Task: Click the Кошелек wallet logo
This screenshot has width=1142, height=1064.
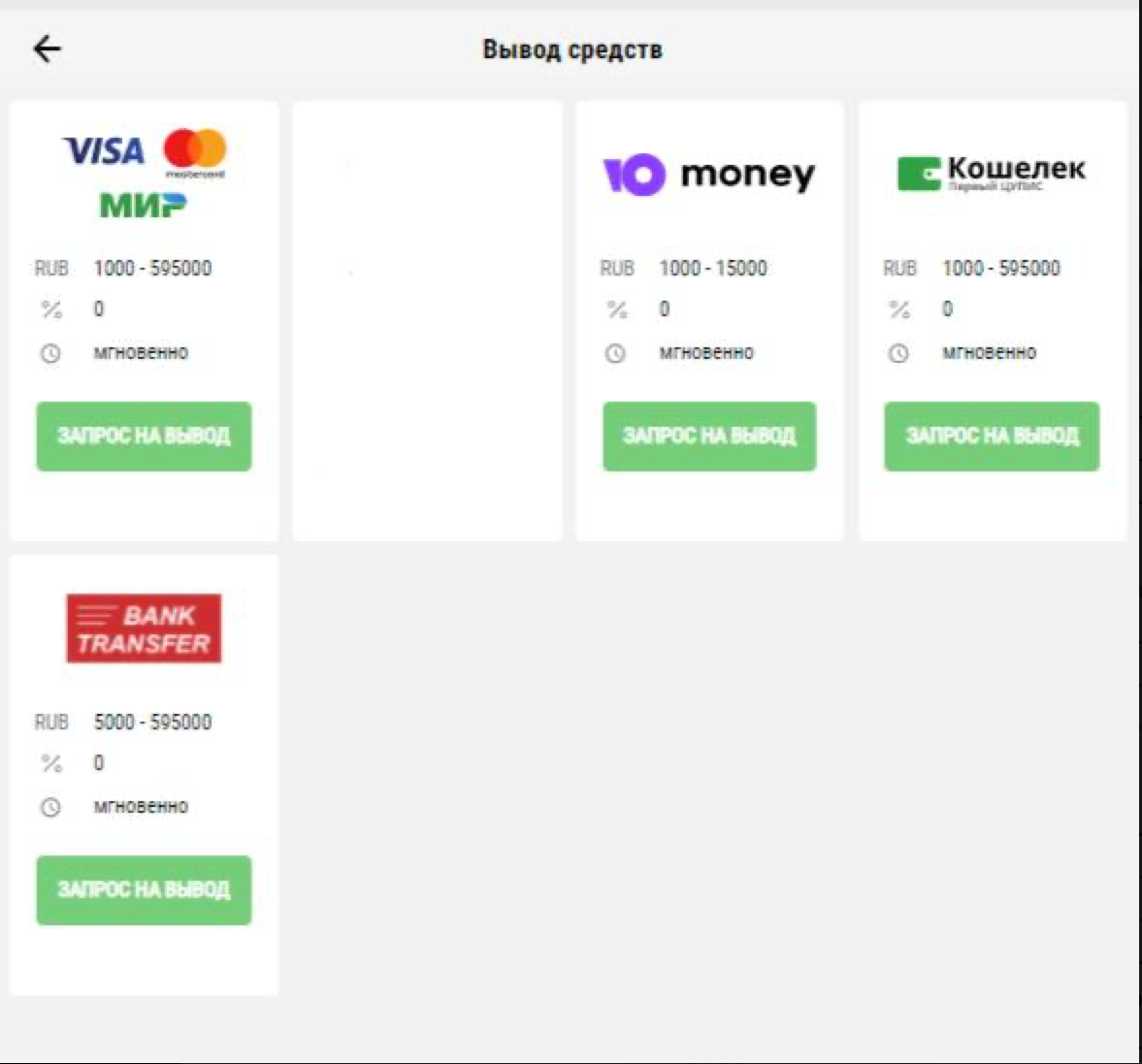Action: [991, 173]
